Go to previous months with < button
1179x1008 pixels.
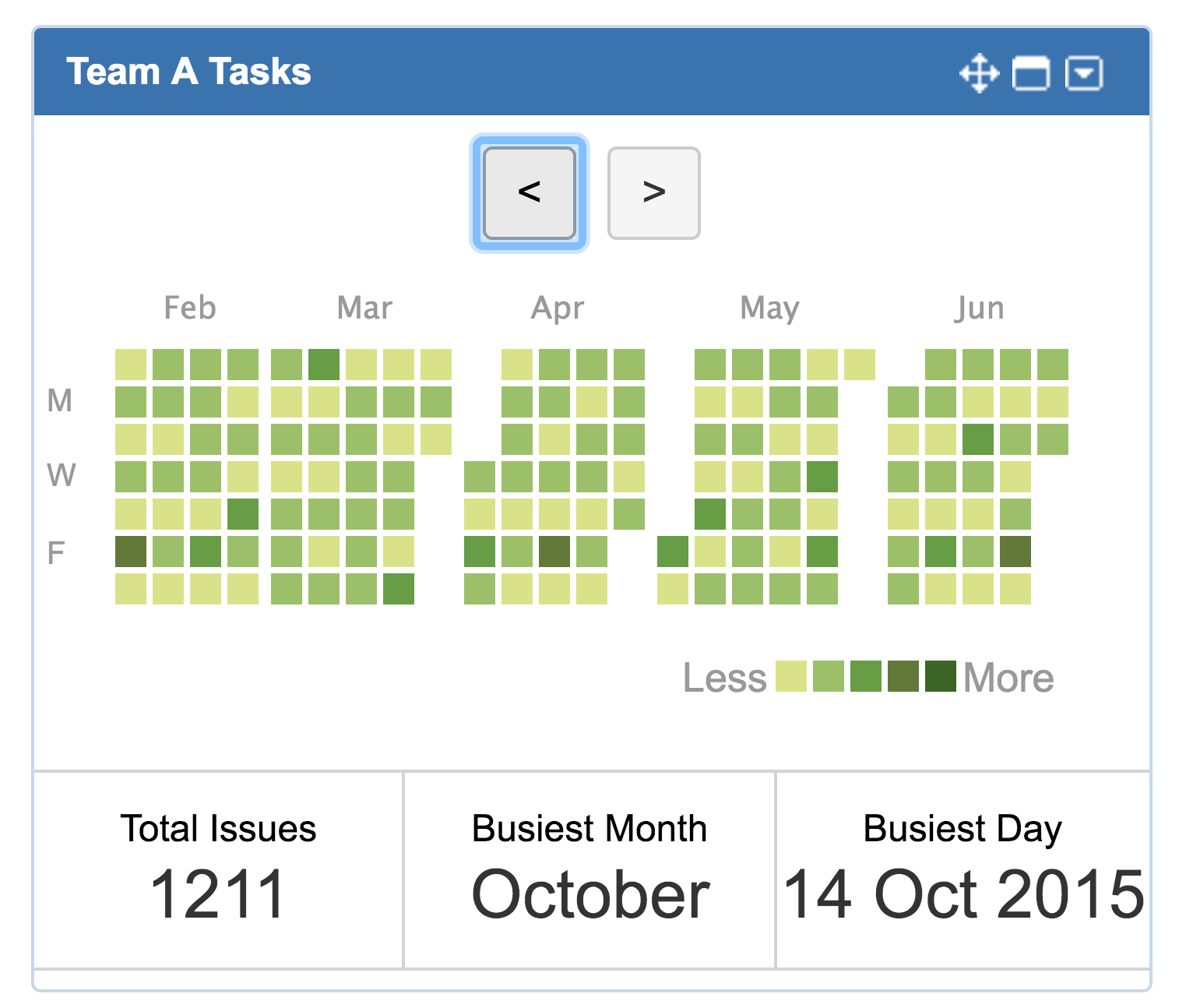click(x=530, y=193)
